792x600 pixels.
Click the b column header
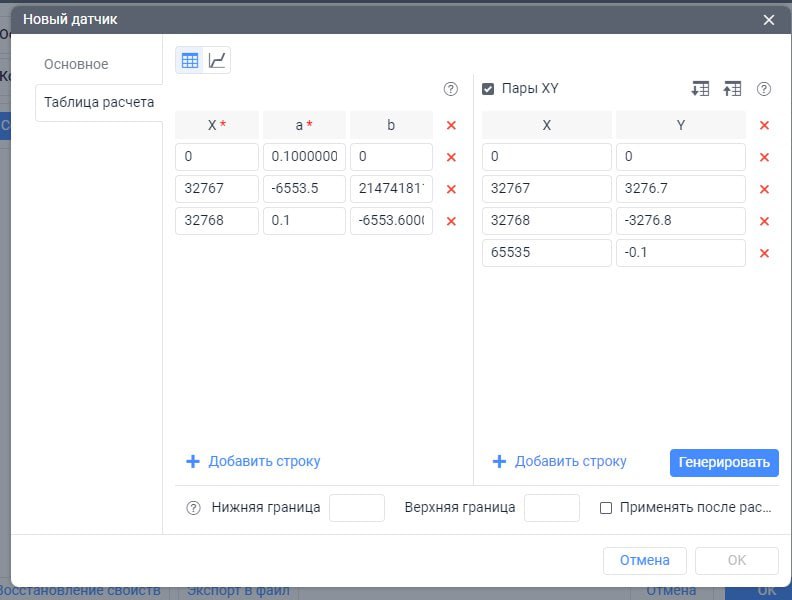click(391, 125)
